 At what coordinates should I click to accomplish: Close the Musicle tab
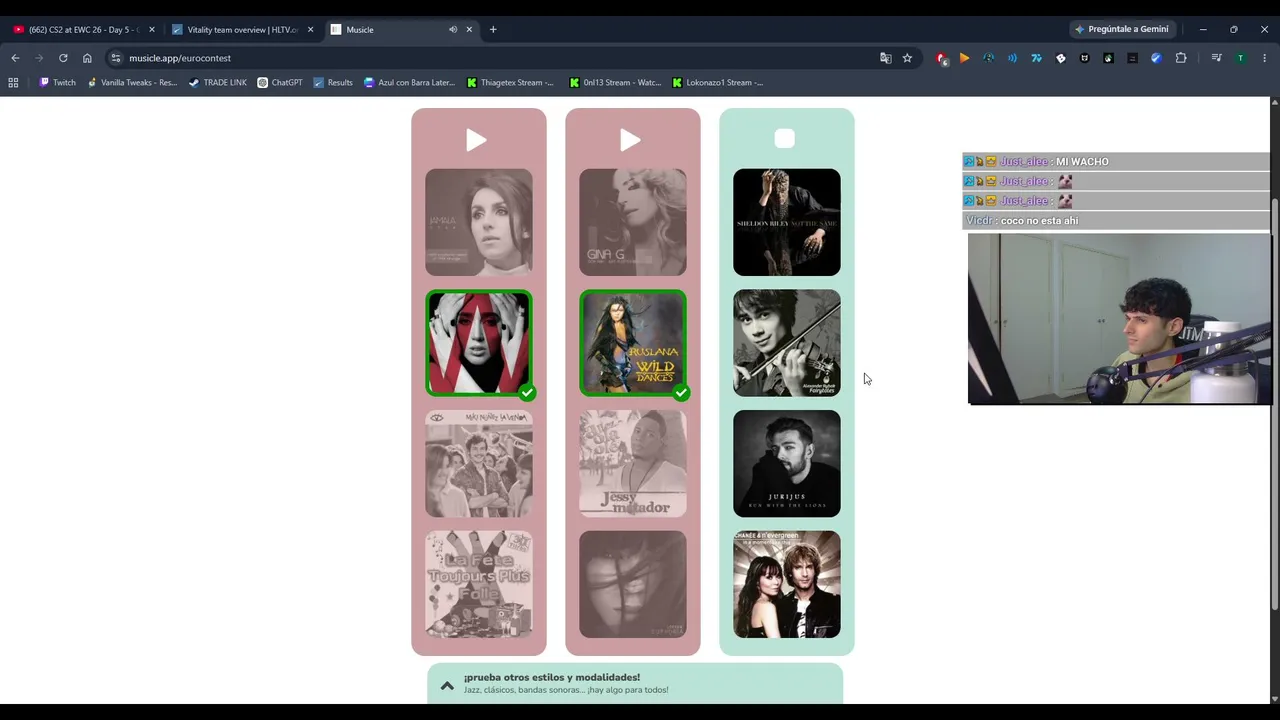click(469, 29)
